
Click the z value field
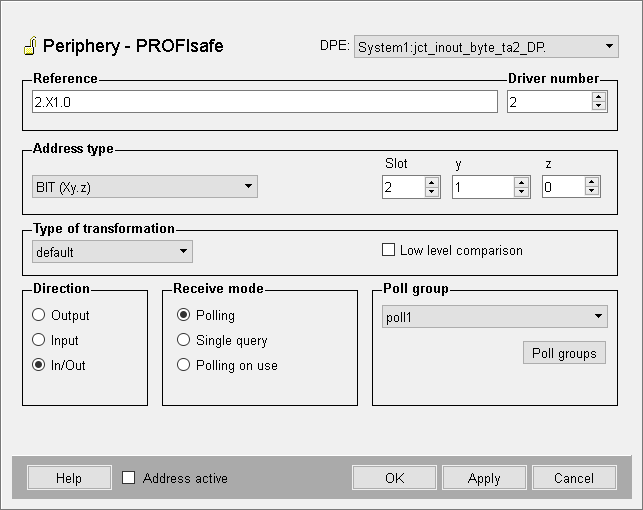click(x=563, y=187)
